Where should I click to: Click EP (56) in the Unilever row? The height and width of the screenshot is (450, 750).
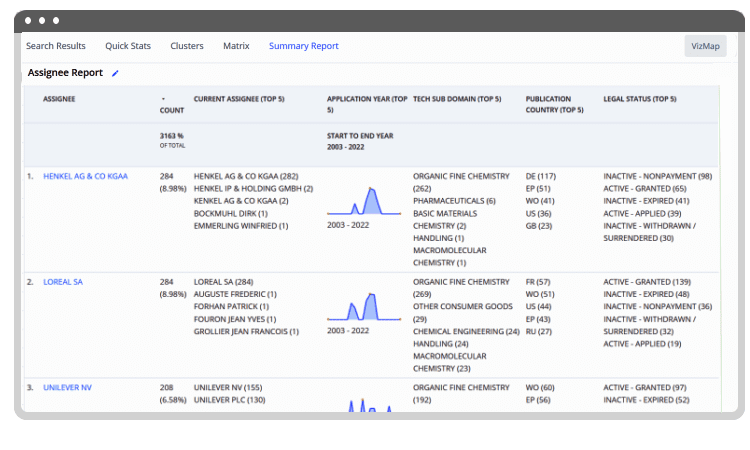tap(538, 400)
